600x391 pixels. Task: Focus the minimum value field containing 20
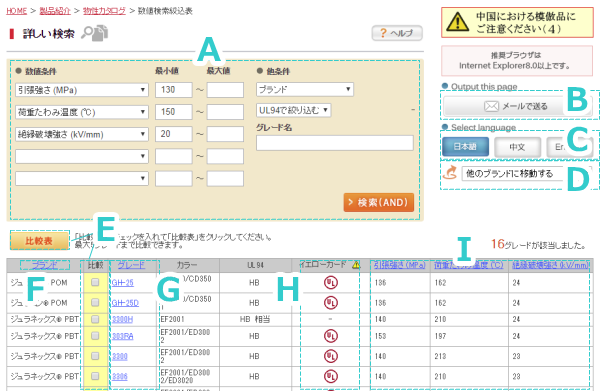click(174, 134)
